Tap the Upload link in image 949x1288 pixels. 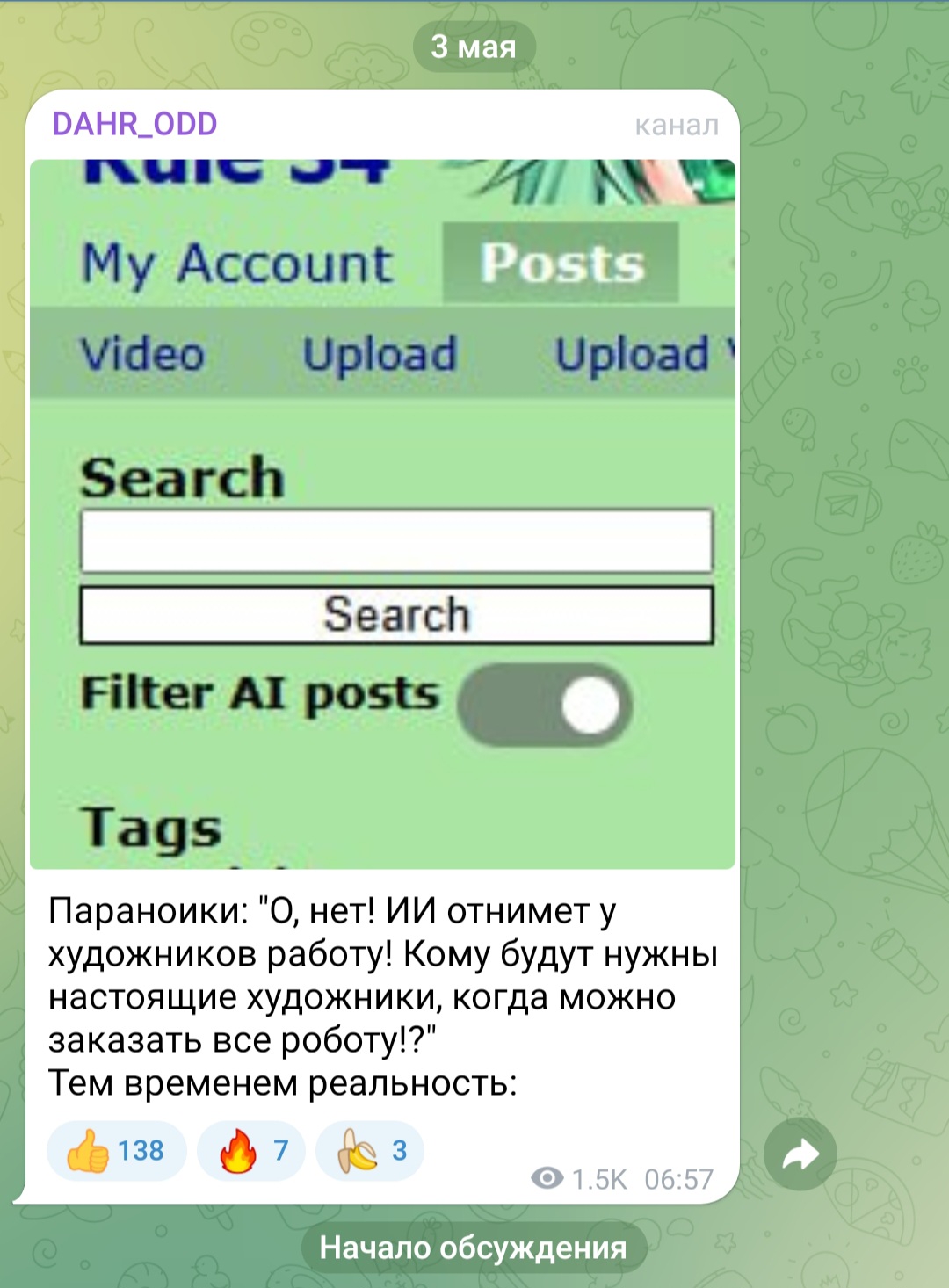(380, 354)
